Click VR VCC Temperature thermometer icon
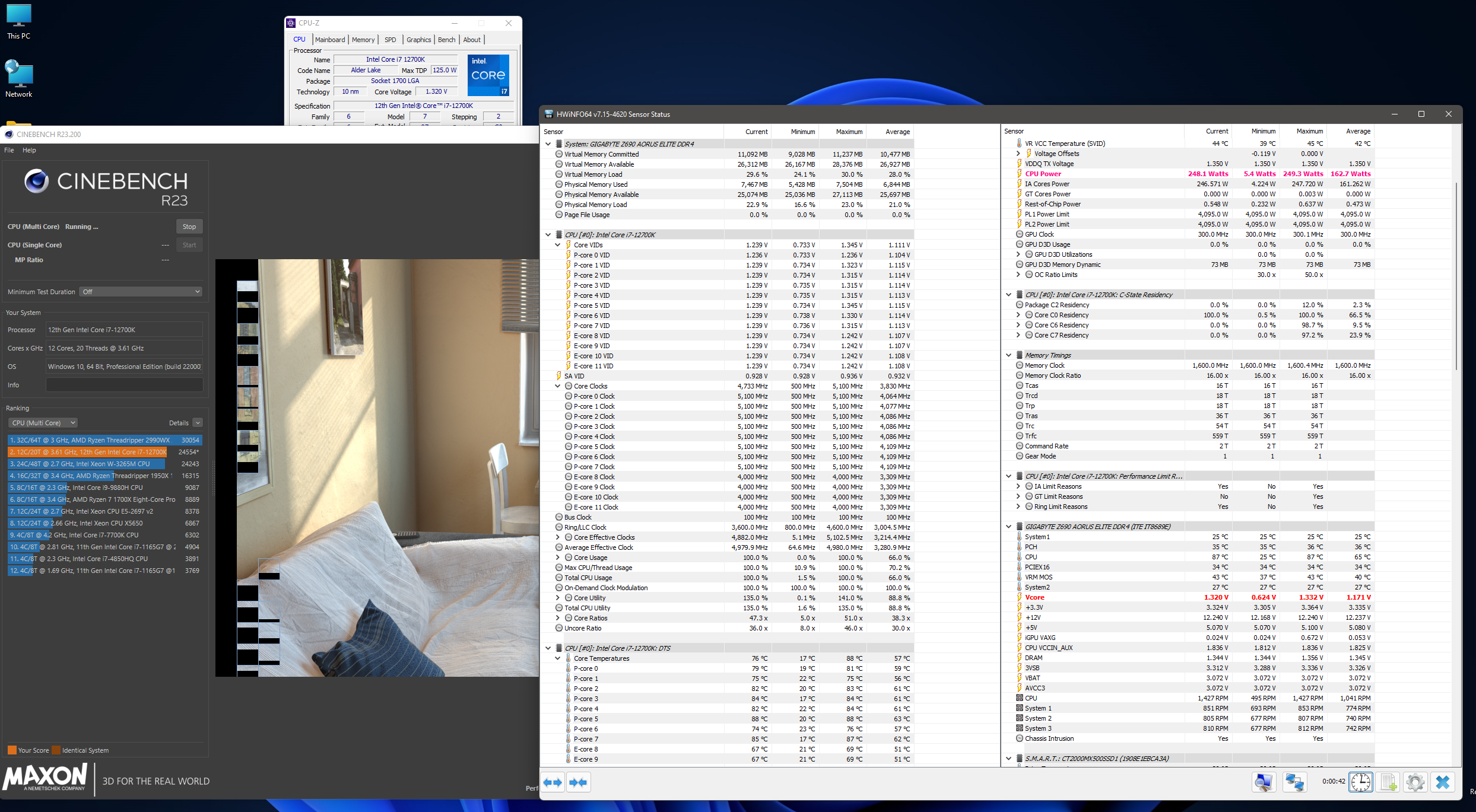This screenshot has width=1476, height=812. (1019, 144)
